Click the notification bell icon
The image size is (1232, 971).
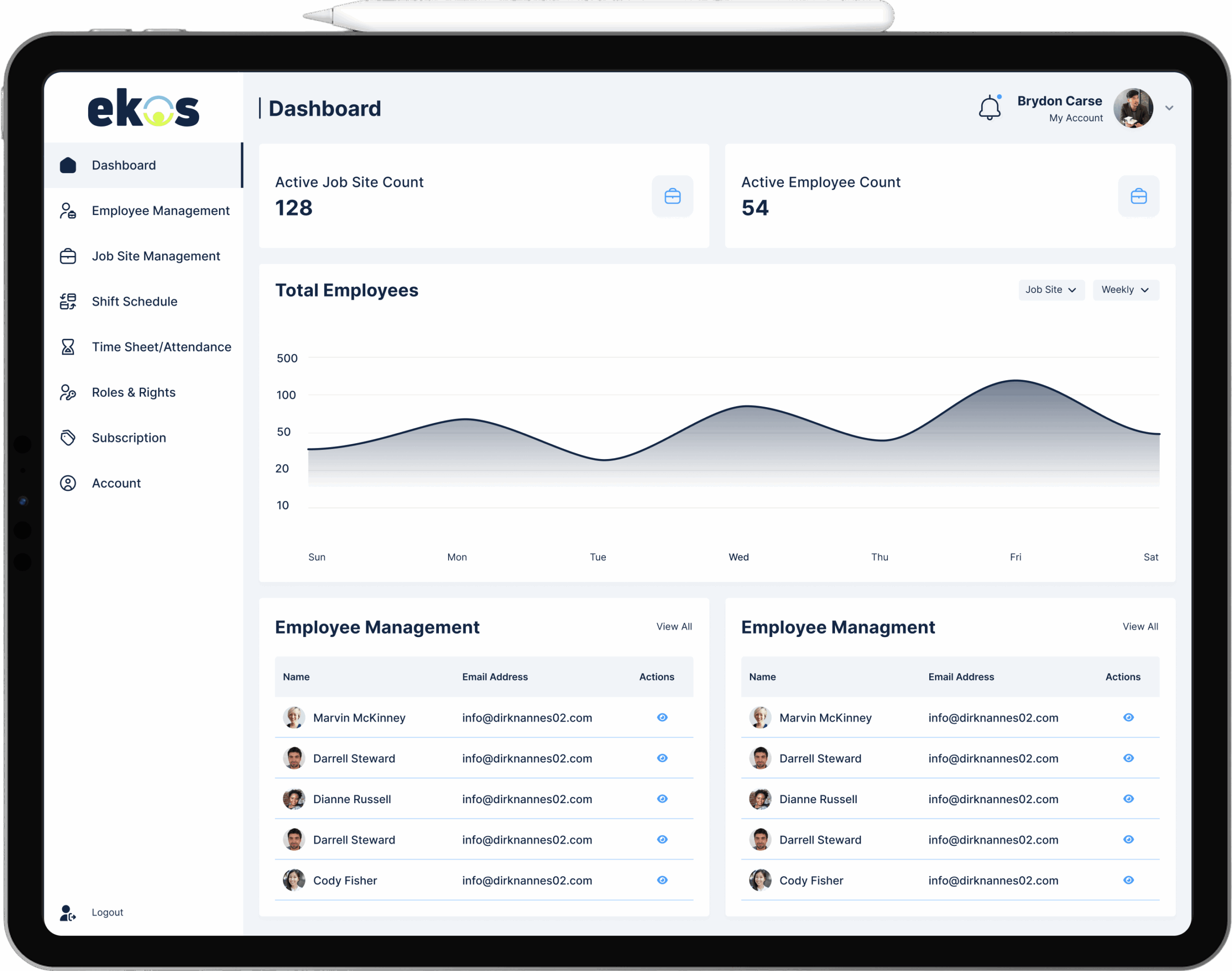(989, 107)
